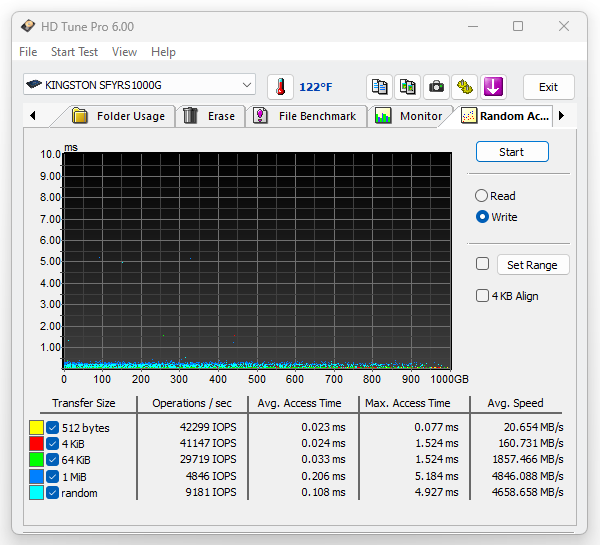This screenshot has width=600, height=545.
Task: Click the Max. Access Time column header
Action: click(408, 403)
